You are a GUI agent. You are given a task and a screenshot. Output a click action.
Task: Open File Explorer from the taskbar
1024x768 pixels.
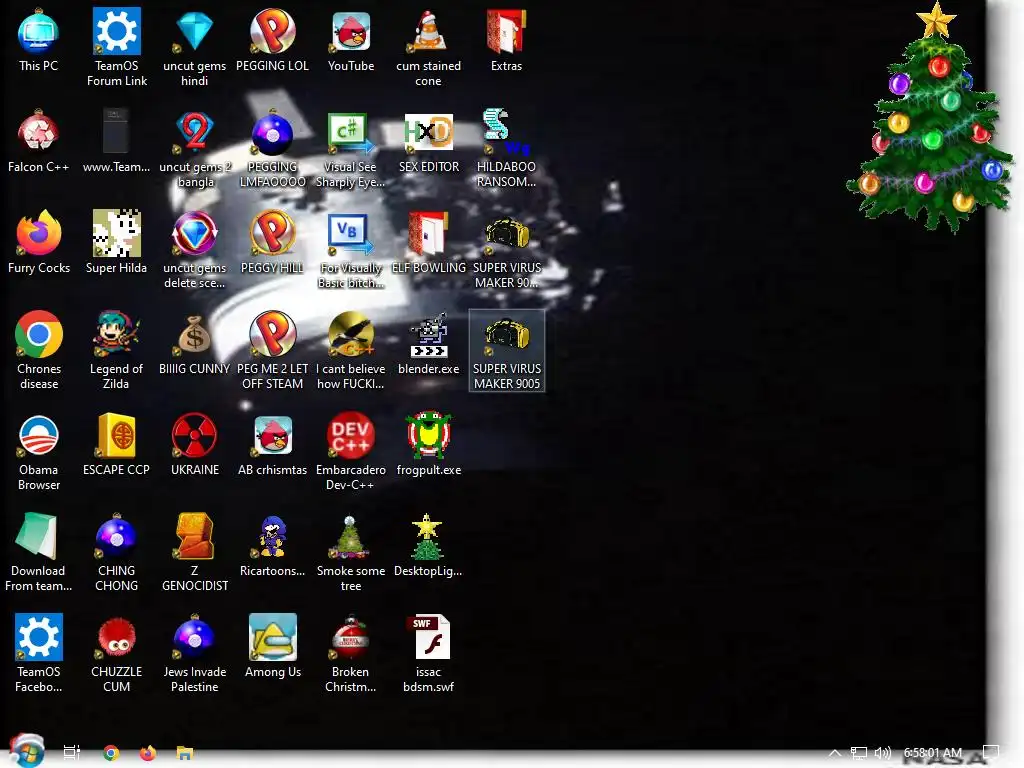coord(185,753)
